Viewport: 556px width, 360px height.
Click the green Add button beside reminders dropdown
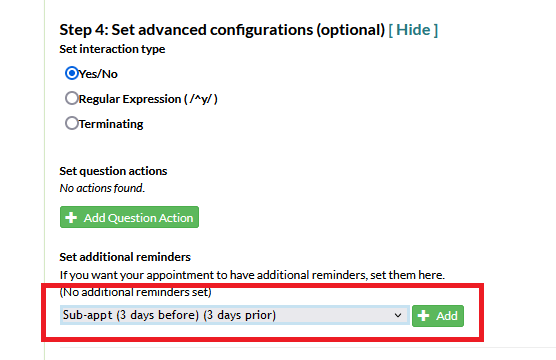(438, 316)
